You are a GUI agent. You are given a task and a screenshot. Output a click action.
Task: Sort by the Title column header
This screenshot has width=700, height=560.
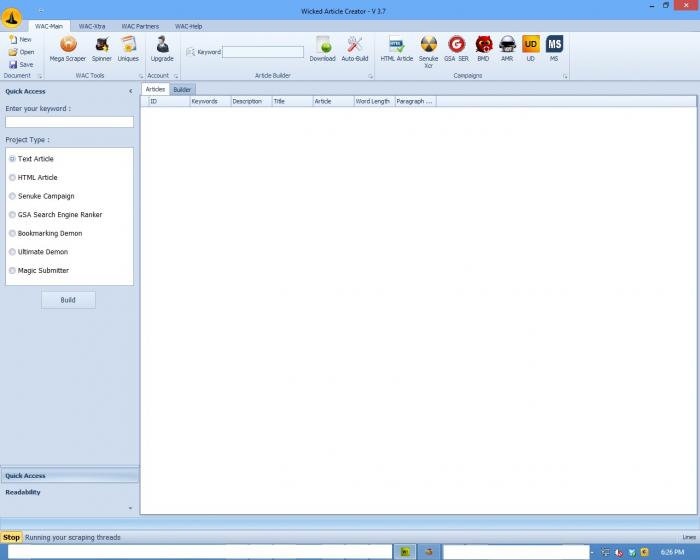[292, 101]
